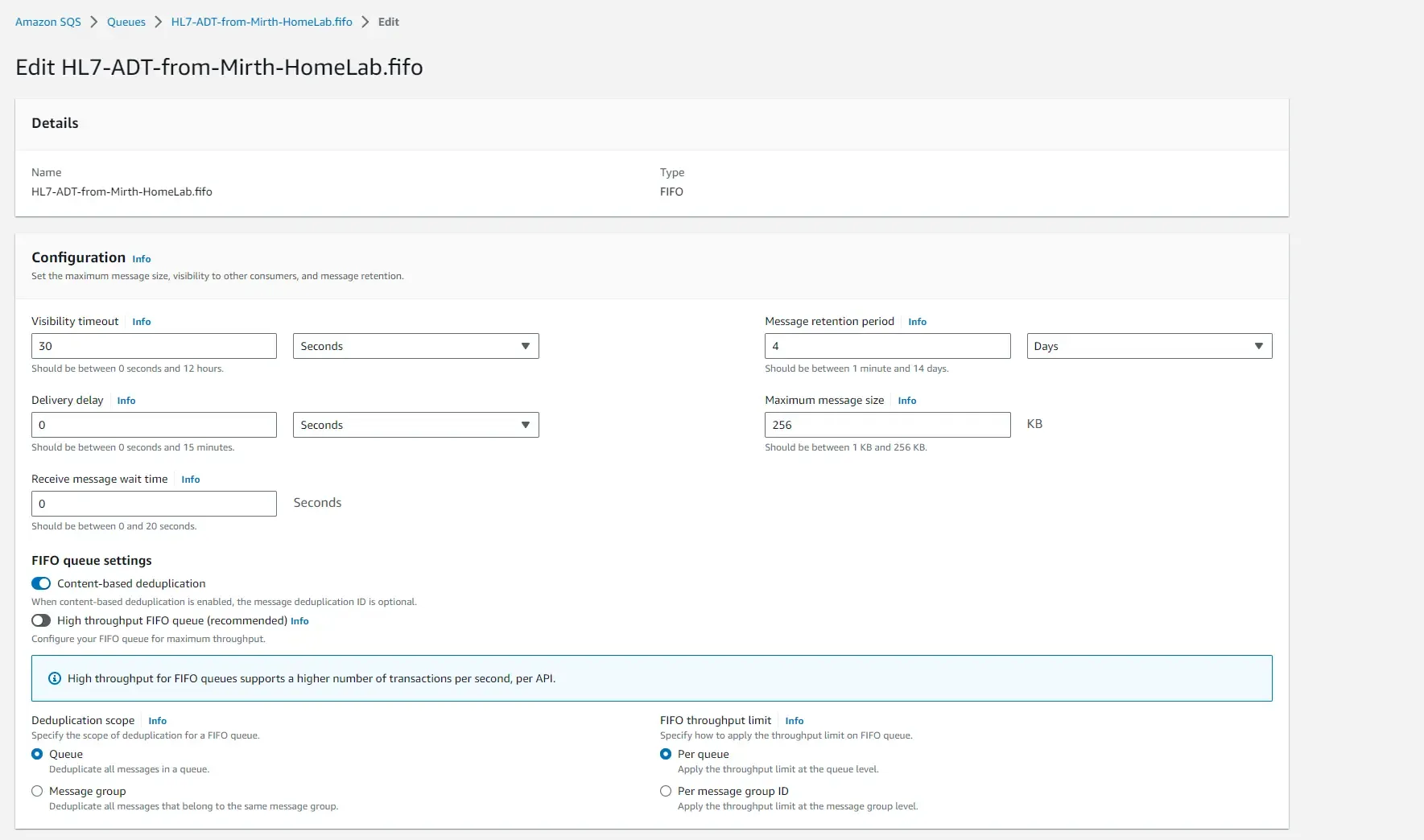The height and width of the screenshot is (840, 1424).
Task: Open the Delivery delay Info link
Action: [126, 400]
